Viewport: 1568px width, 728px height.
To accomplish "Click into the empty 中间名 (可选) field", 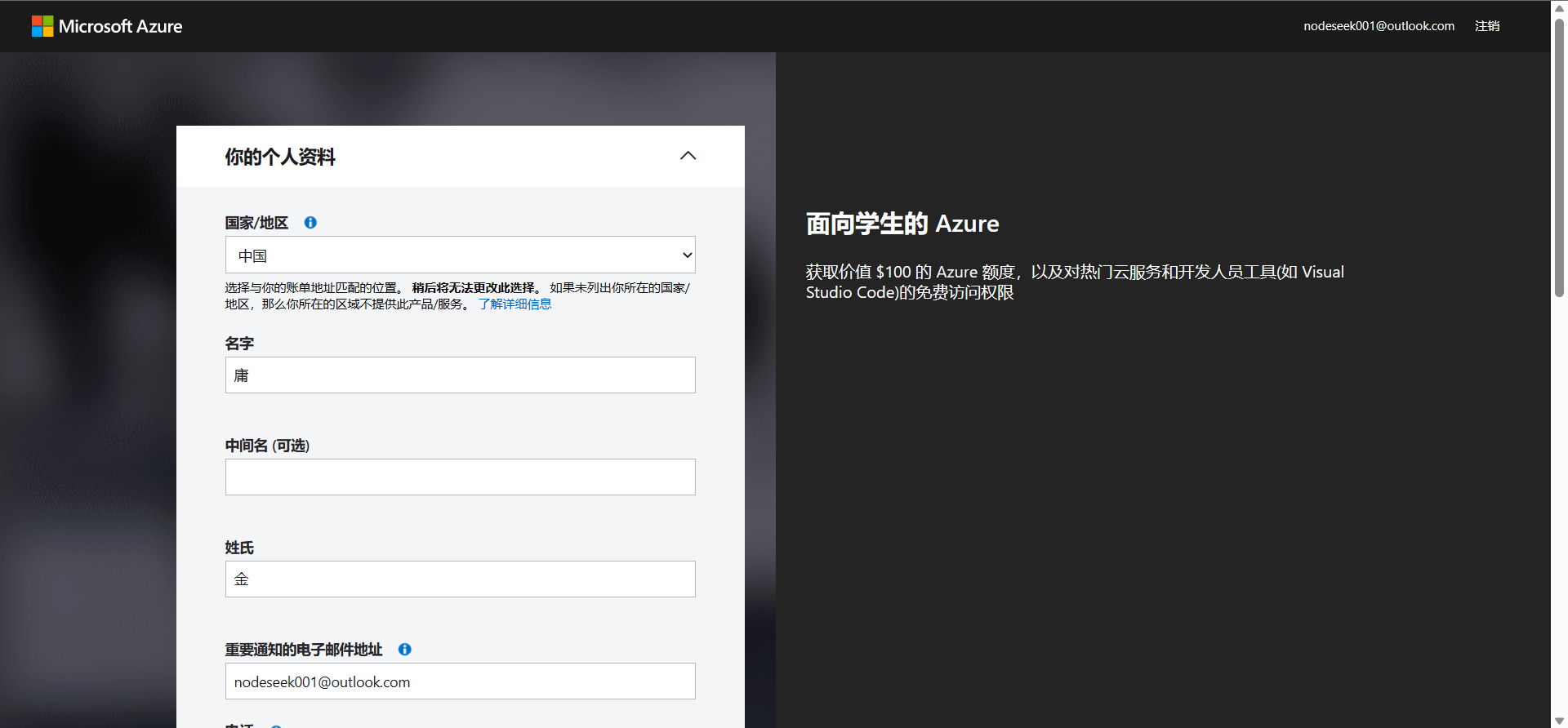I will click(x=460, y=477).
